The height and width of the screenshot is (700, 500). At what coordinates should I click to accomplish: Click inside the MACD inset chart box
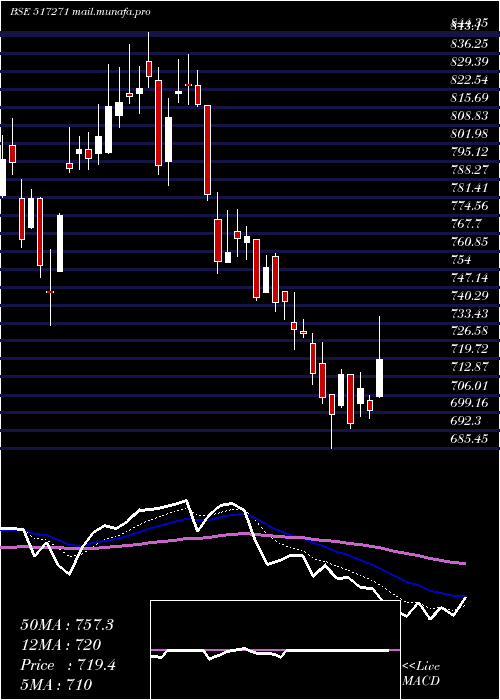tap(275, 650)
